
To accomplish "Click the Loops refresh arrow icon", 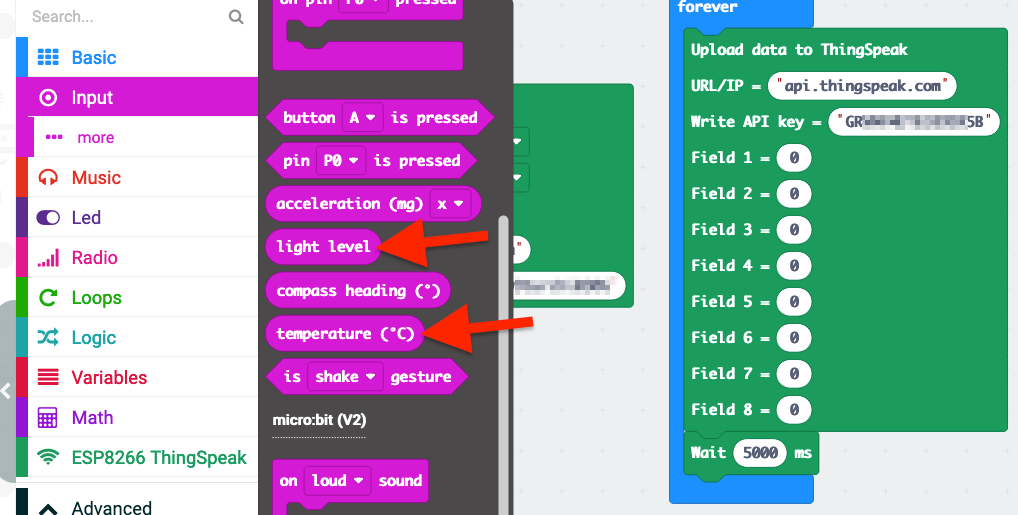I will coord(48,298).
